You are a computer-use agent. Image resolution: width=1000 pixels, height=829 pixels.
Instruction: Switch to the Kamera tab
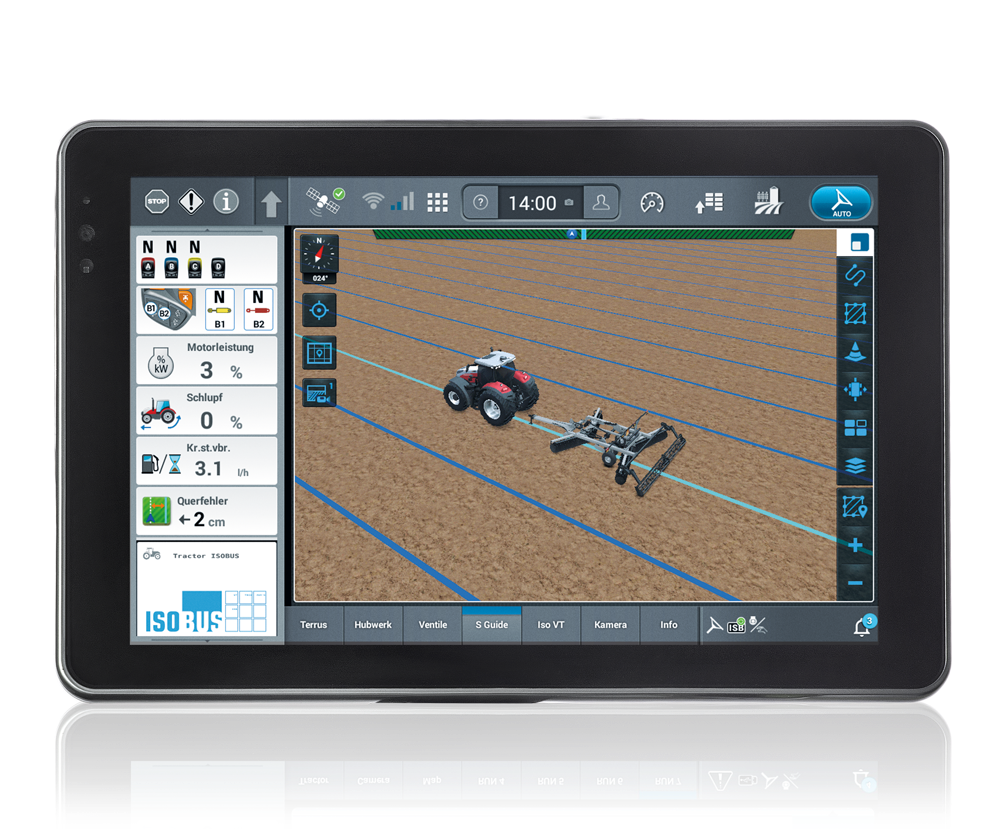[x=610, y=625]
